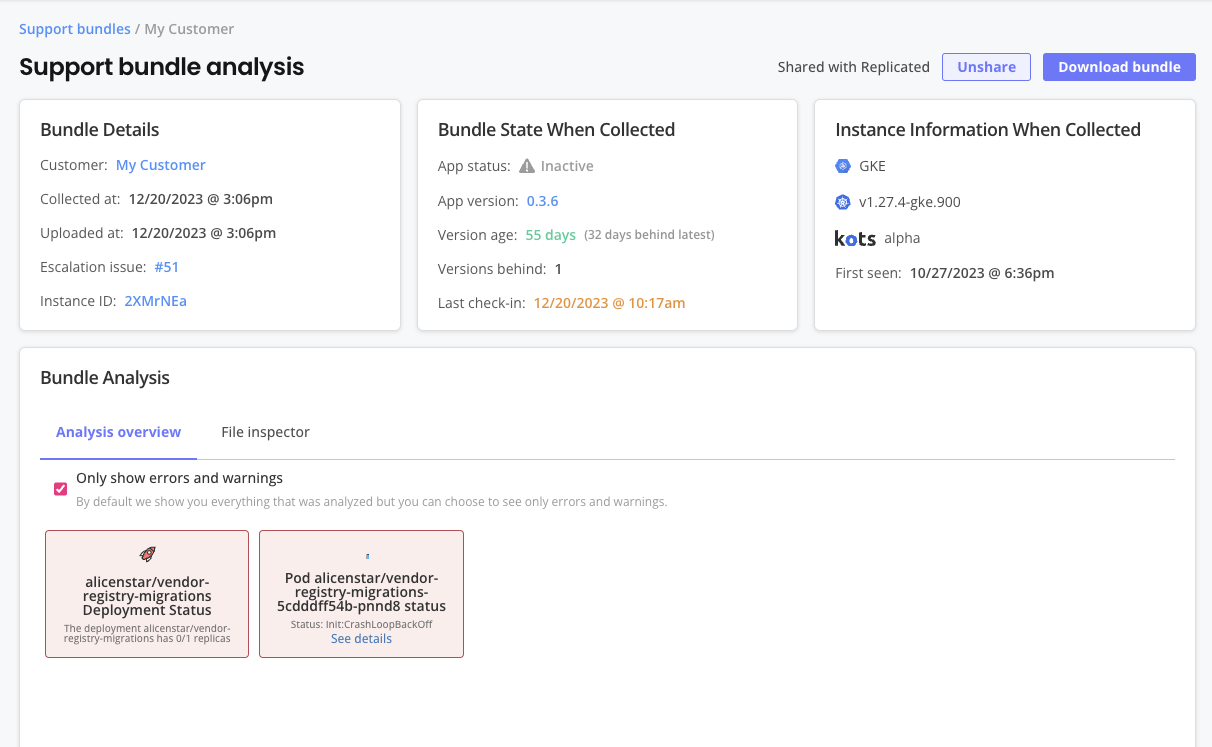Click the Unshare button
Viewport: 1212px width, 747px height.
coord(986,66)
